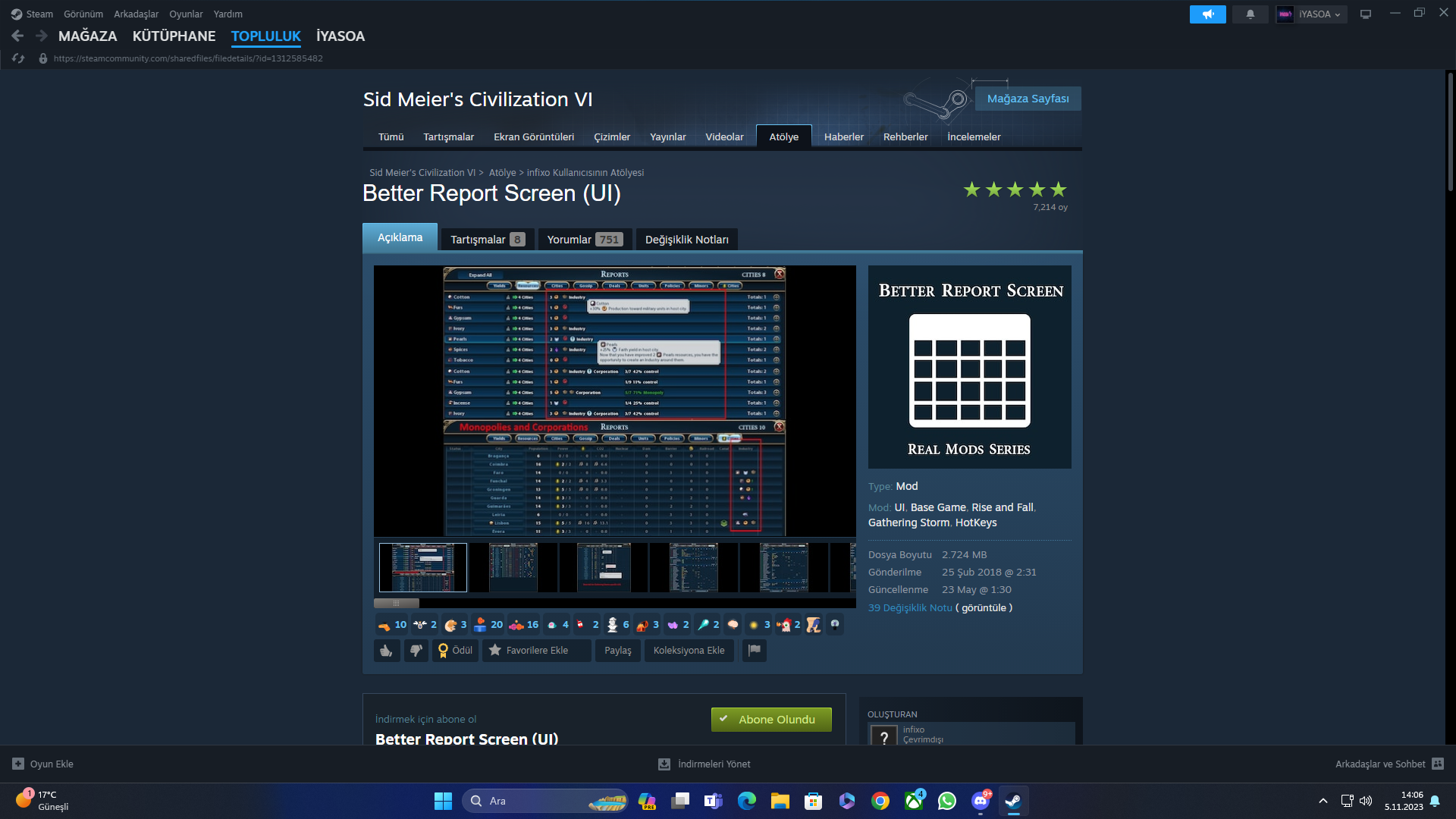Select the second screenshot thumbnail
Viewport: 1456px width, 819px height.
tap(513, 567)
